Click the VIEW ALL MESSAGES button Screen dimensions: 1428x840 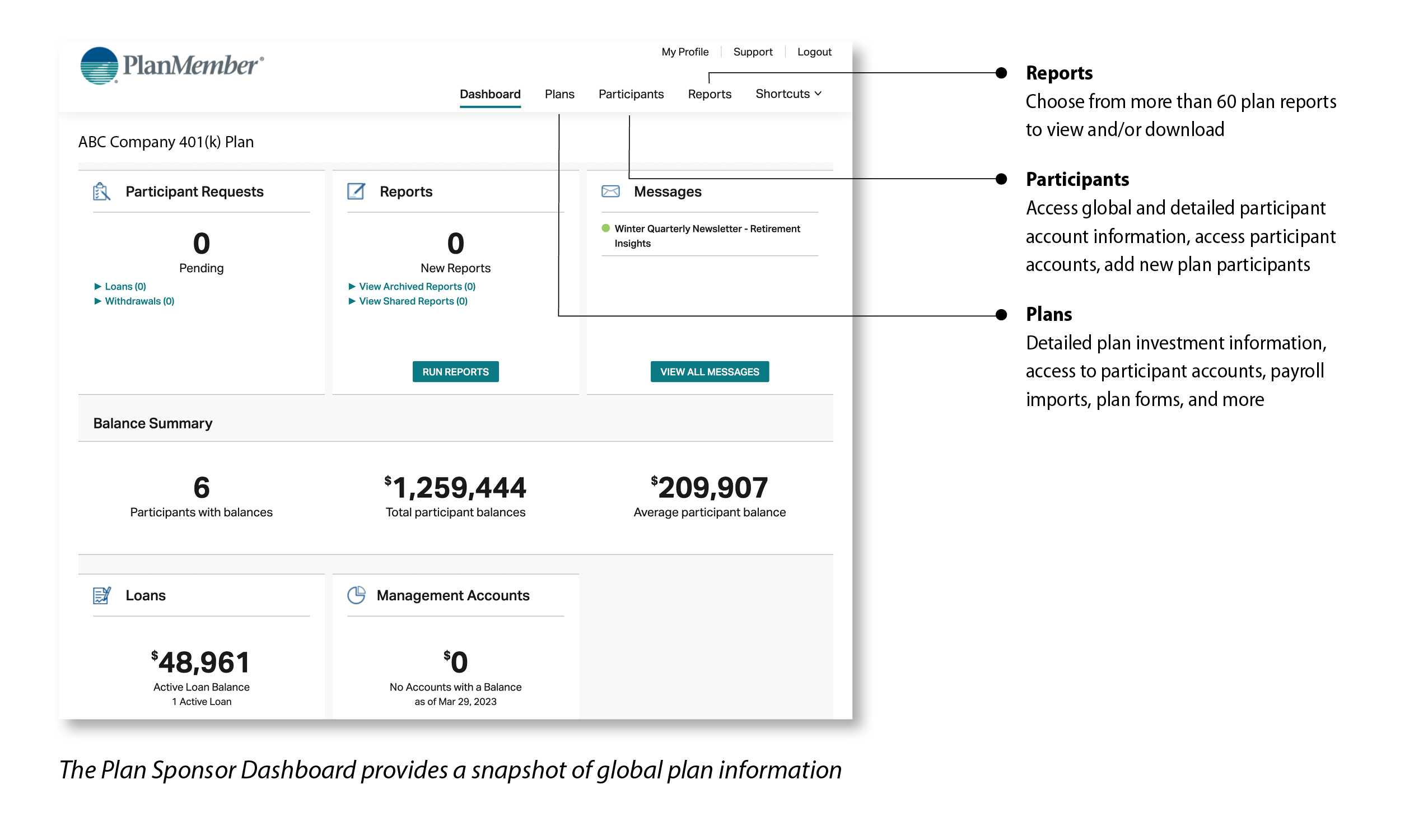[710, 372]
